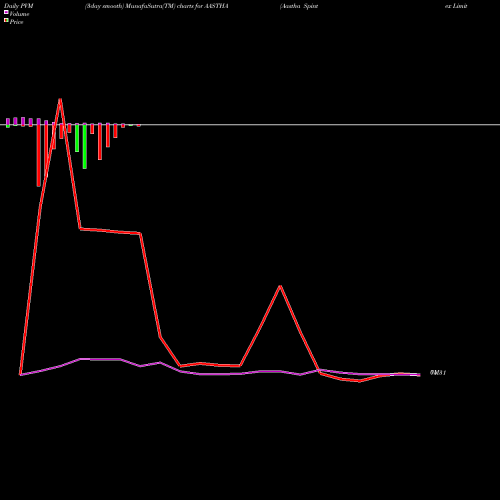Click the 'ex Limit' text at top right
500x500 pixels.
pyautogui.click(x=456, y=6)
